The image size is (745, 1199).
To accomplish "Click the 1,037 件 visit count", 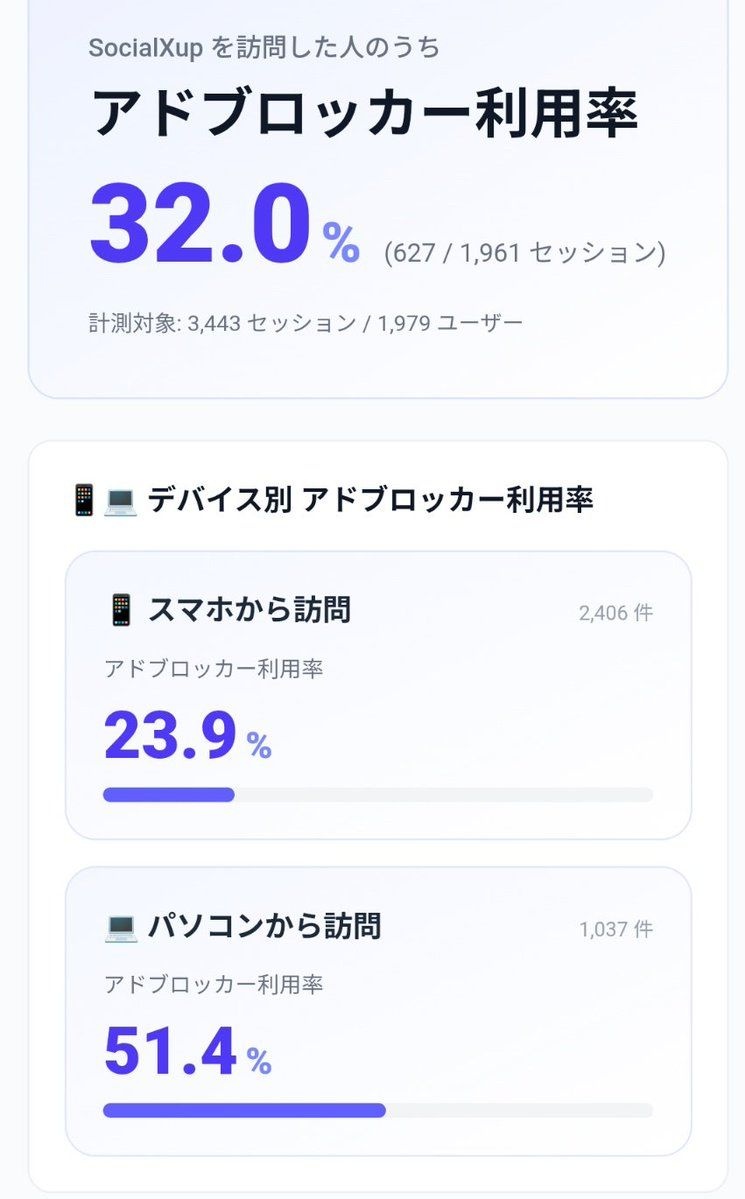I will 615,930.
